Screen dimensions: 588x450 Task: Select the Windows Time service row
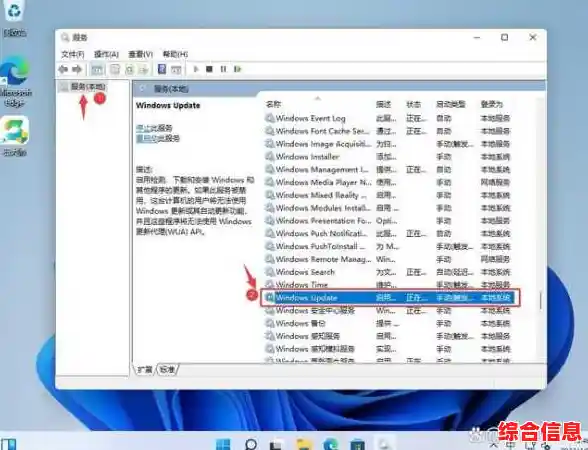click(x=388, y=285)
